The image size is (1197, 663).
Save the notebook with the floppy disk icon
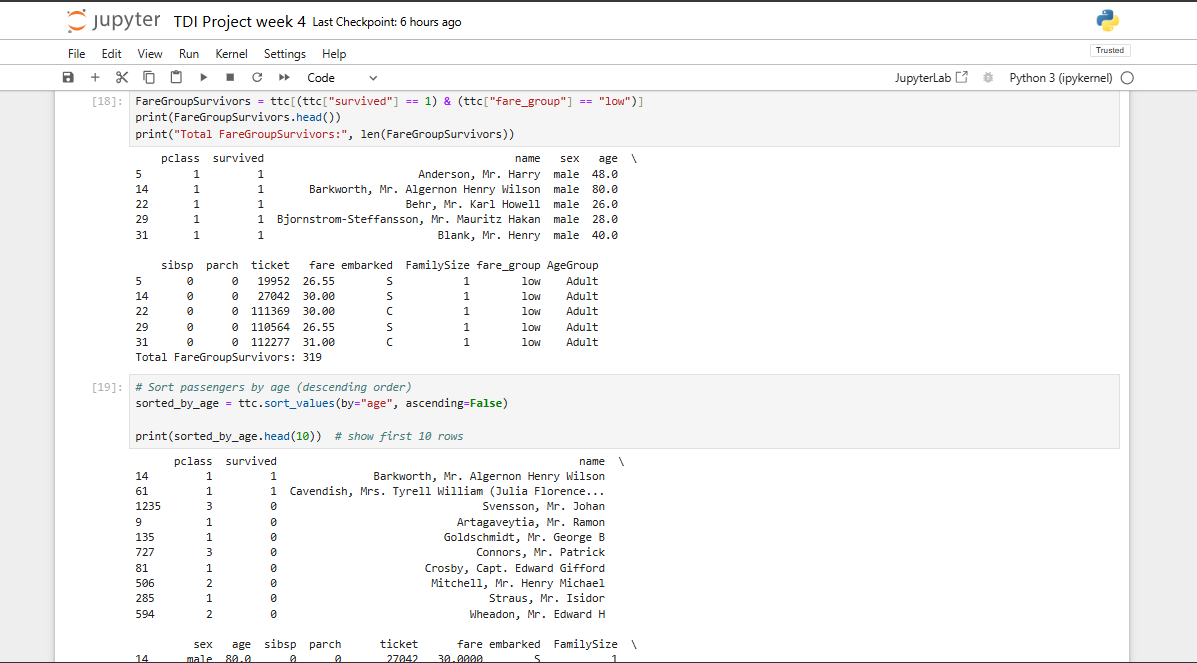coord(68,77)
